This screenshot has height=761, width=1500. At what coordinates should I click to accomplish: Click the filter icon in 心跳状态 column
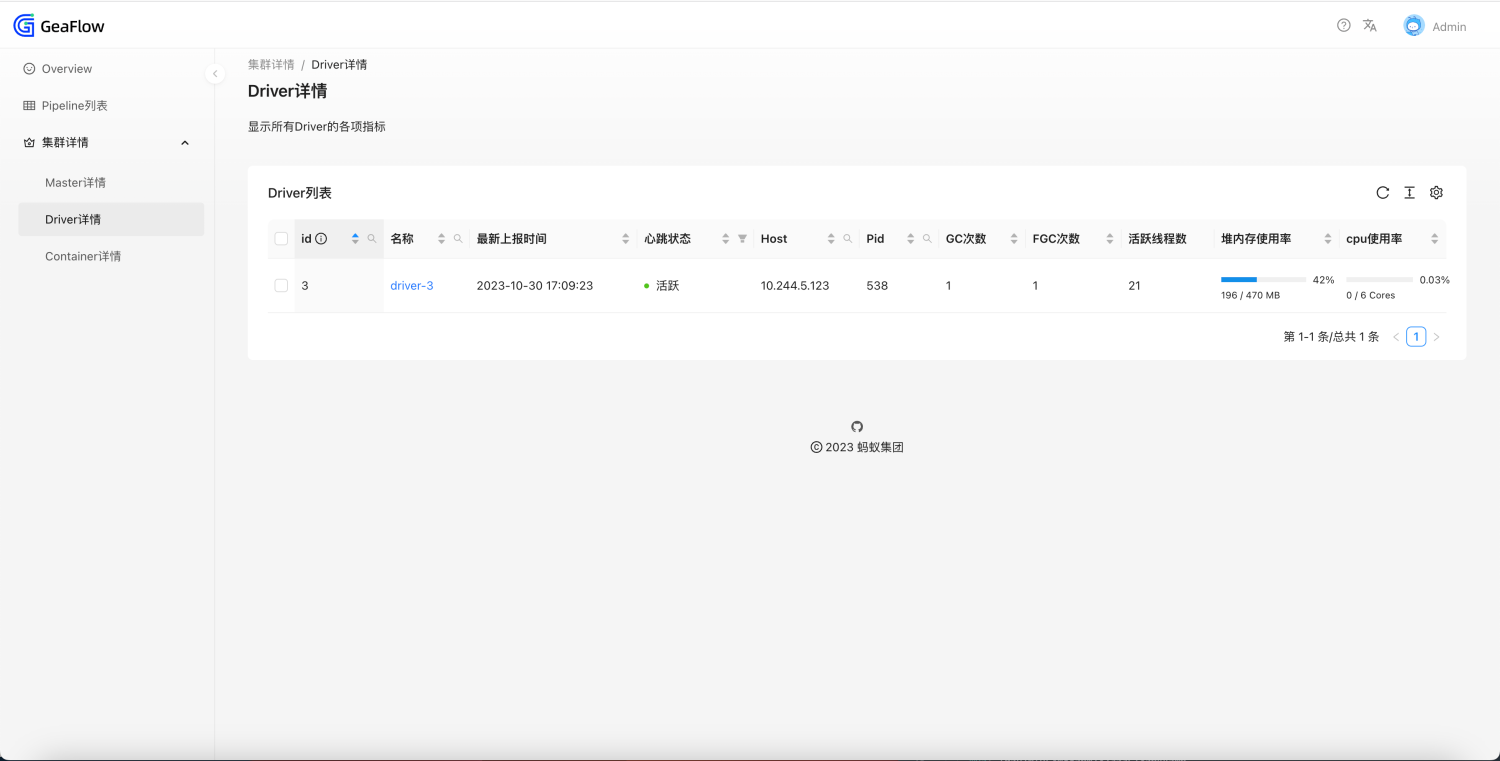[x=742, y=239]
